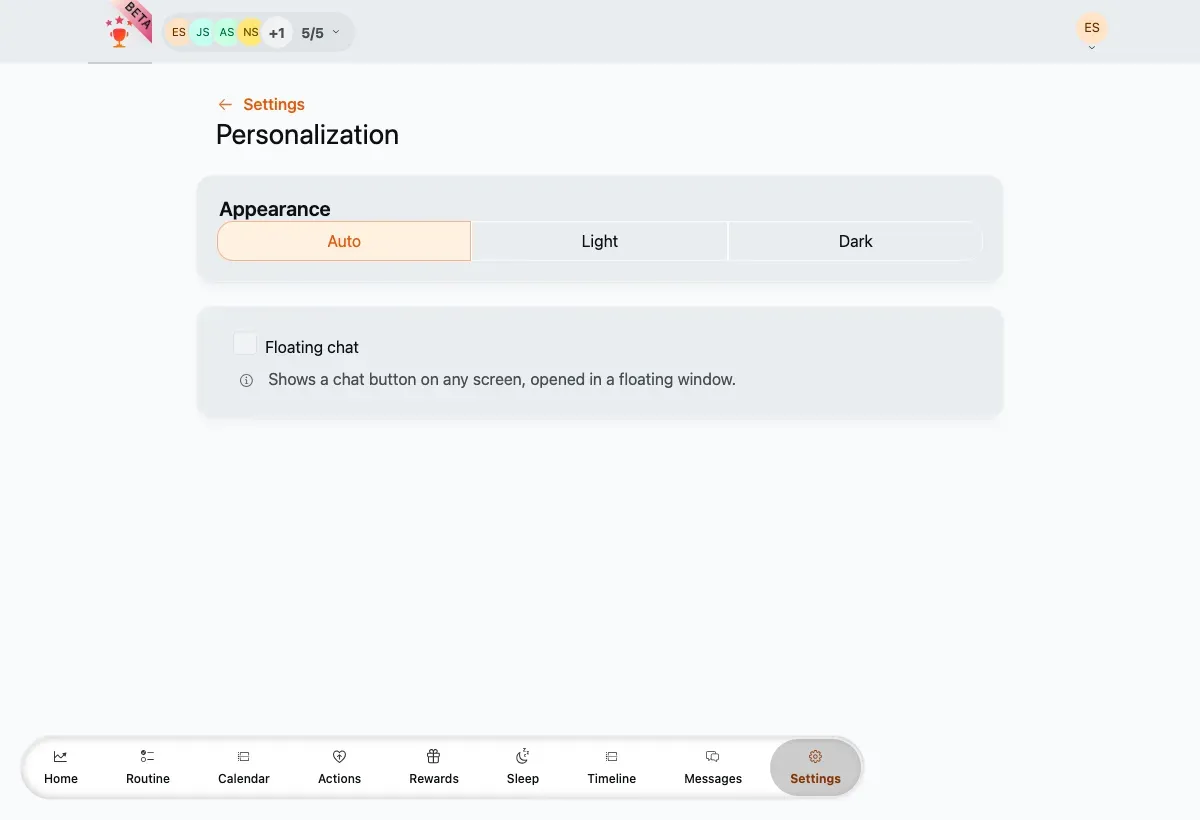This screenshot has height=820, width=1200.
Task: Select the AS member avatar
Action: point(227,33)
